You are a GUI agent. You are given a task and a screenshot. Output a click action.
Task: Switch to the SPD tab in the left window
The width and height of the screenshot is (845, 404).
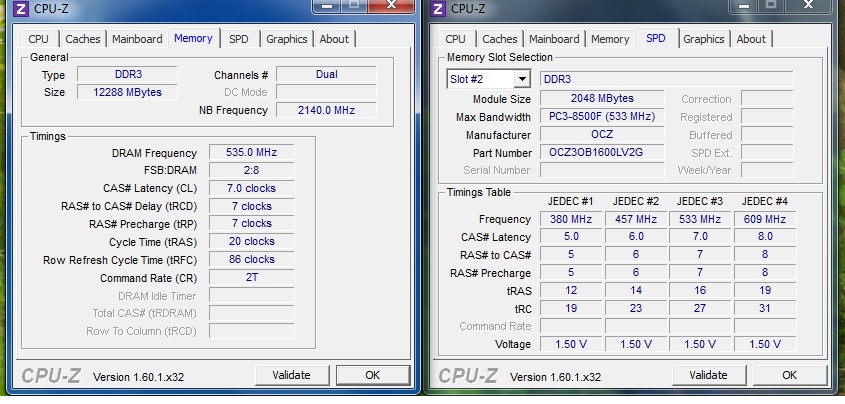pos(238,39)
